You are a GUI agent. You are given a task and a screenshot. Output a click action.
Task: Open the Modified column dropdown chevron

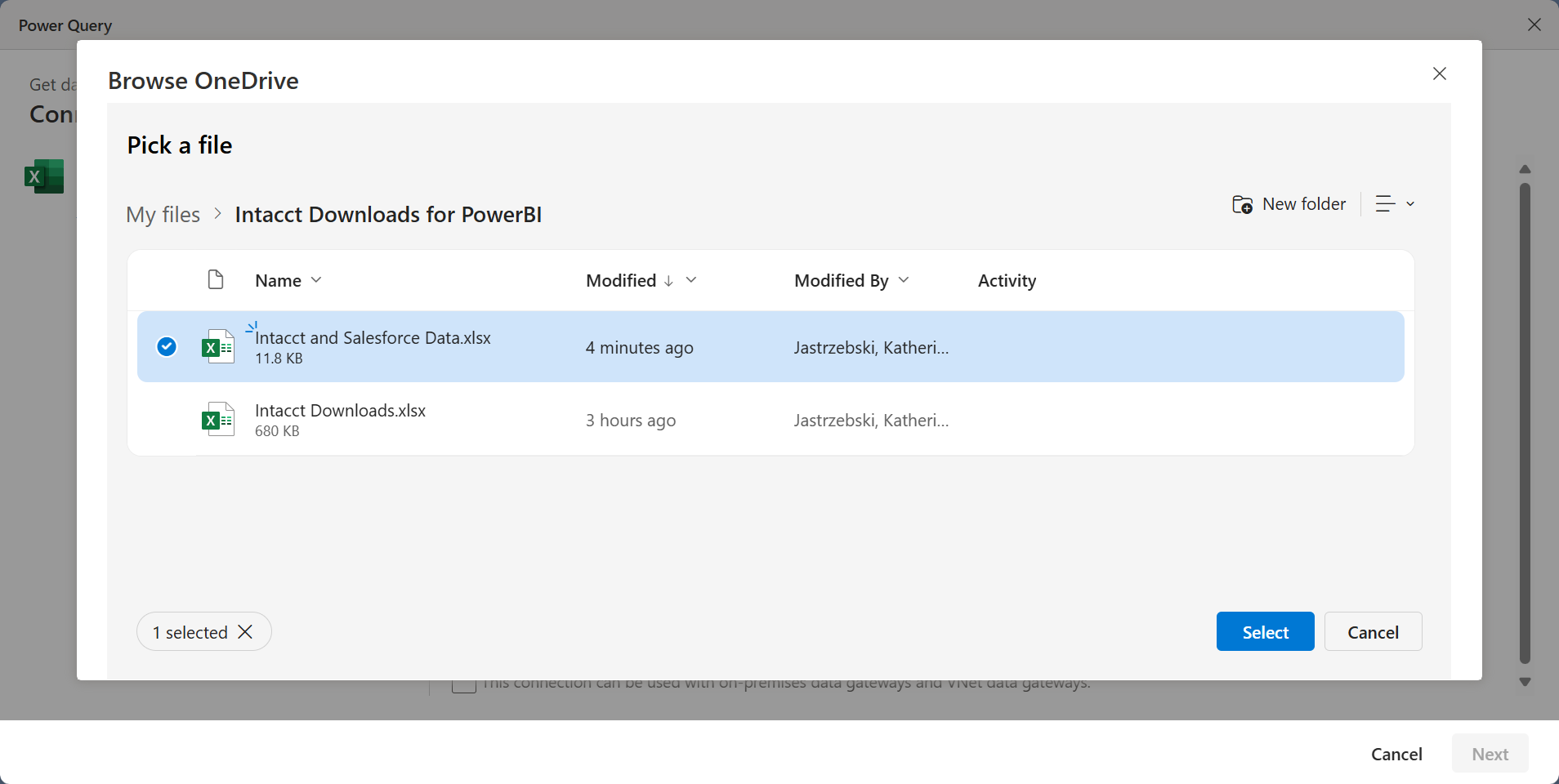pos(691,280)
